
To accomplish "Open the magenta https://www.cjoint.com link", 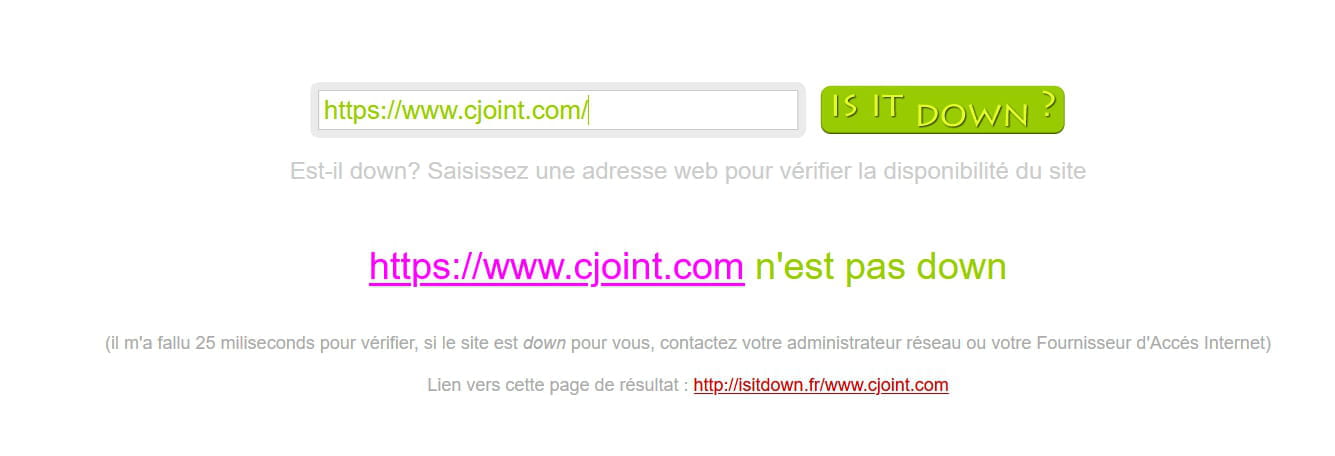I will (x=557, y=267).
